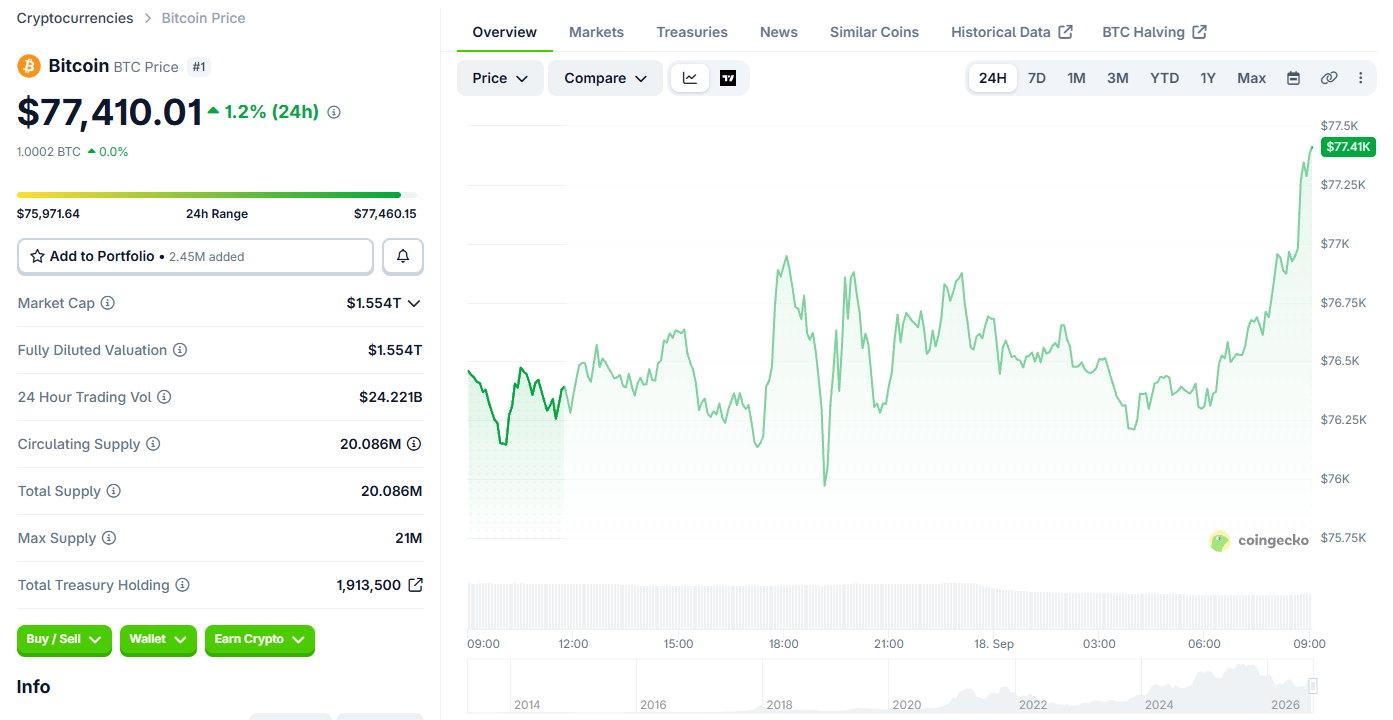Image resolution: width=1393 pixels, height=720 pixels.
Task: Click the $77.41K current price label
Action: tap(1348, 147)
